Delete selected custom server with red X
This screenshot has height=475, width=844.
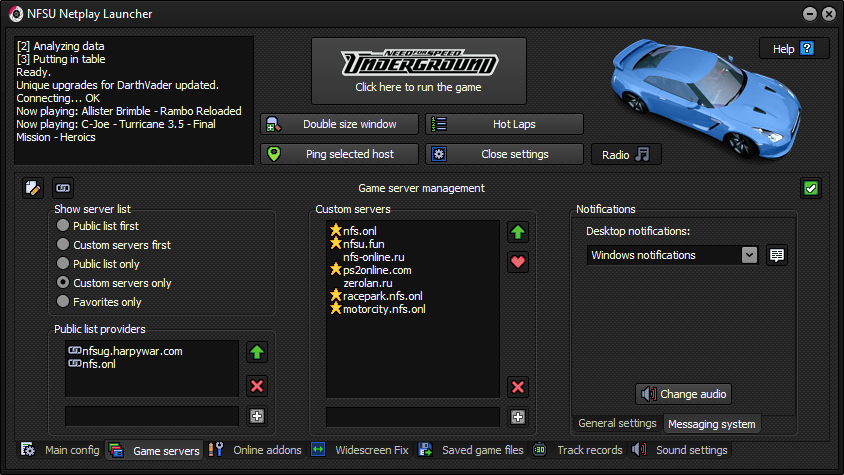tap(518, 387)
